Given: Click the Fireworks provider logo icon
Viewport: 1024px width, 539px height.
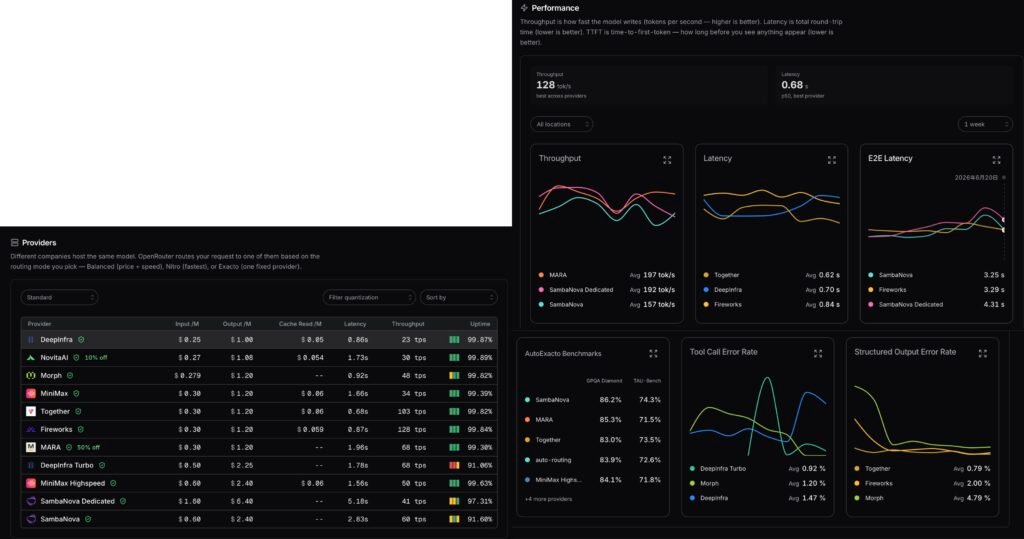Looking at the screenshot, I should pyautogui.click(x=31, y=429).
